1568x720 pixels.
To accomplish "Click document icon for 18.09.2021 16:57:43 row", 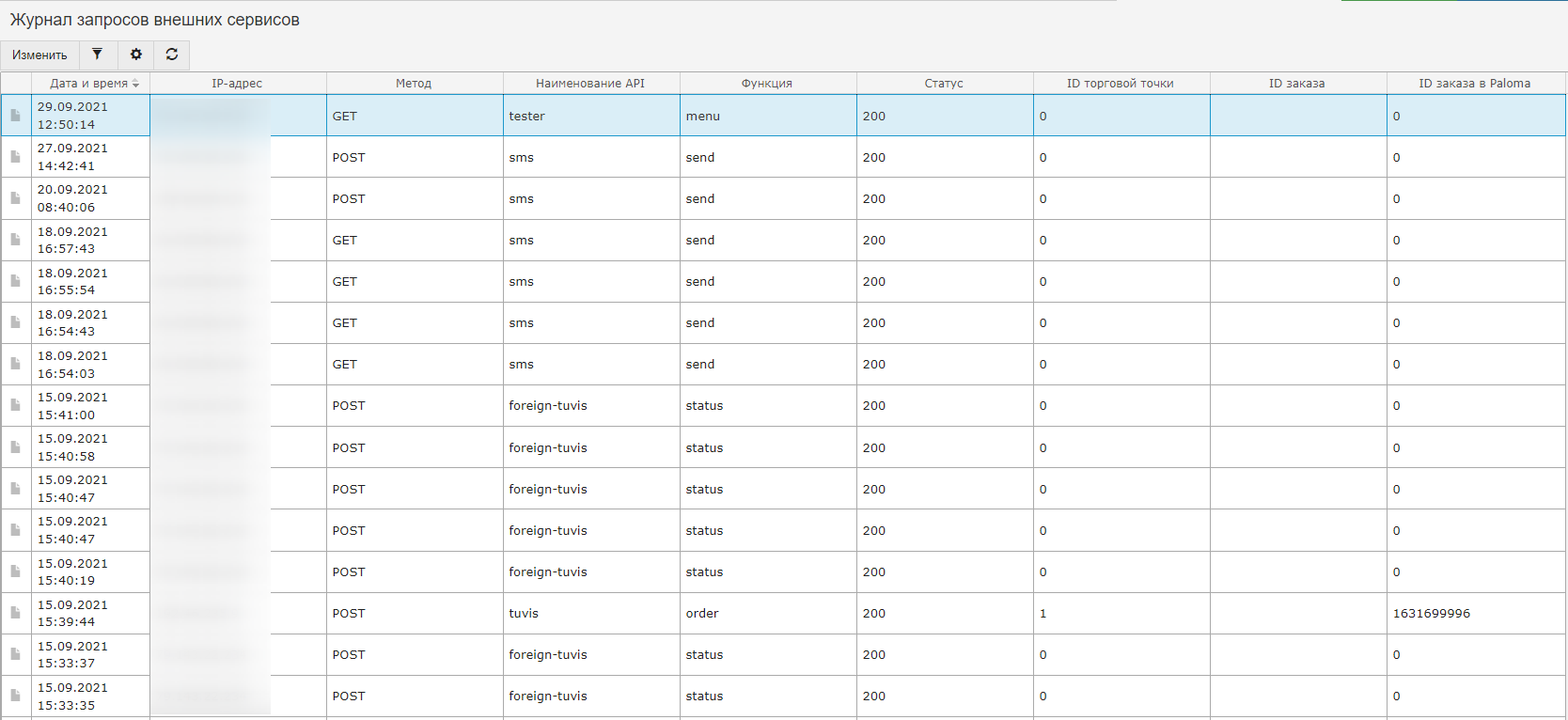I will [x=16, y=240].
